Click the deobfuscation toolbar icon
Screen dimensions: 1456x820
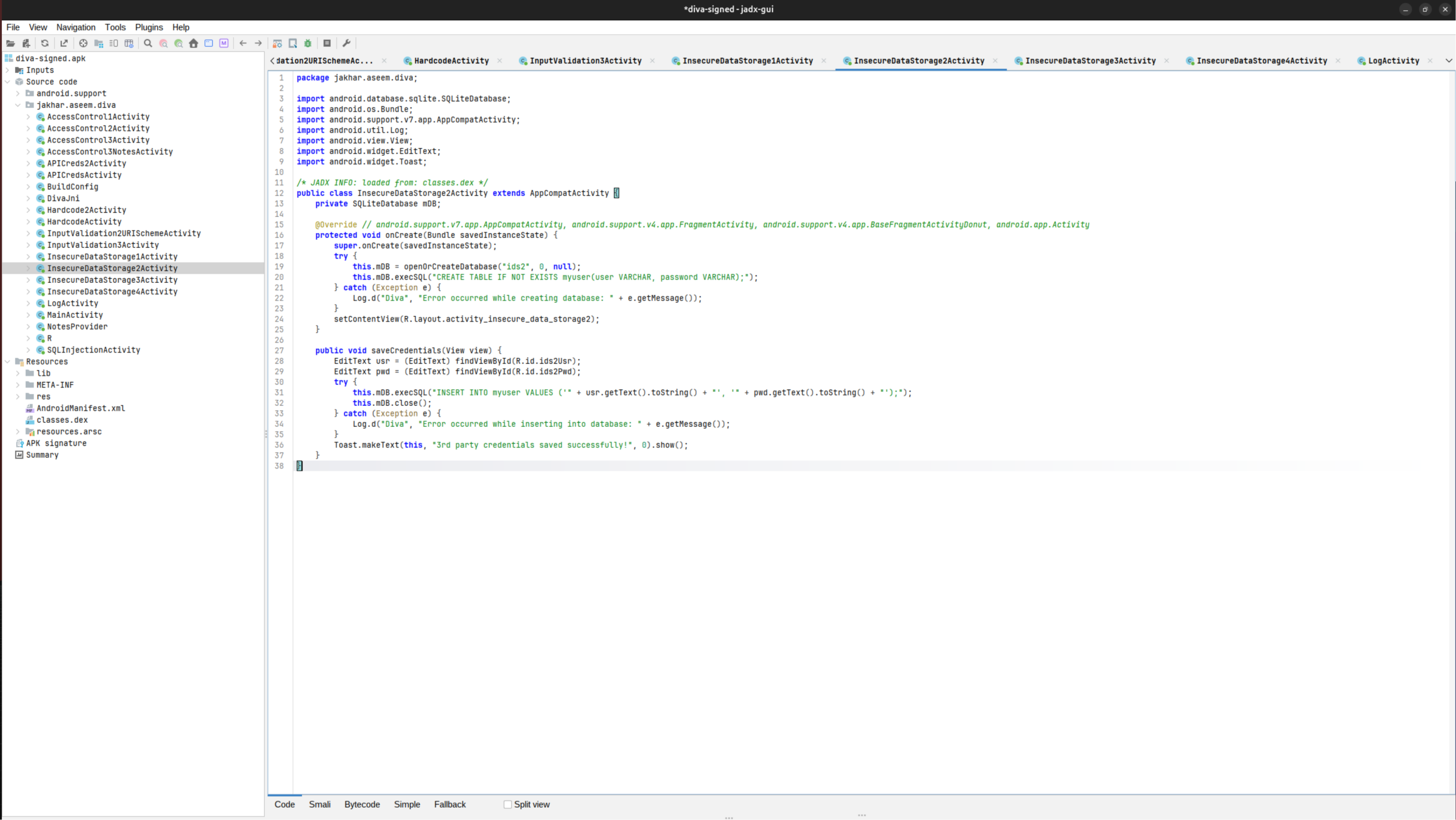coord(278,43)
